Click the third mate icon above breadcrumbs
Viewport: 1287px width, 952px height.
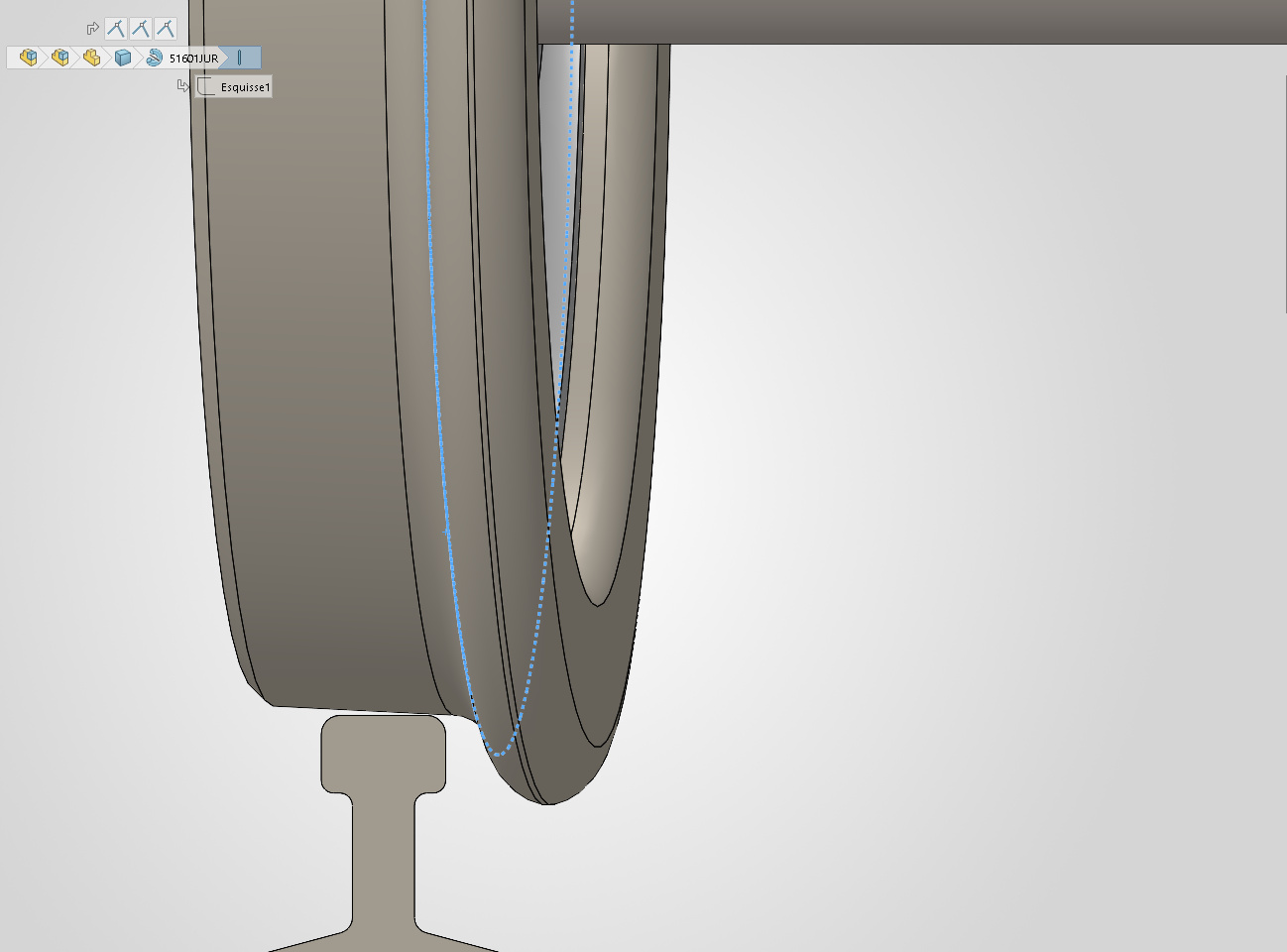pyautogui.click(x=165, y=29)
